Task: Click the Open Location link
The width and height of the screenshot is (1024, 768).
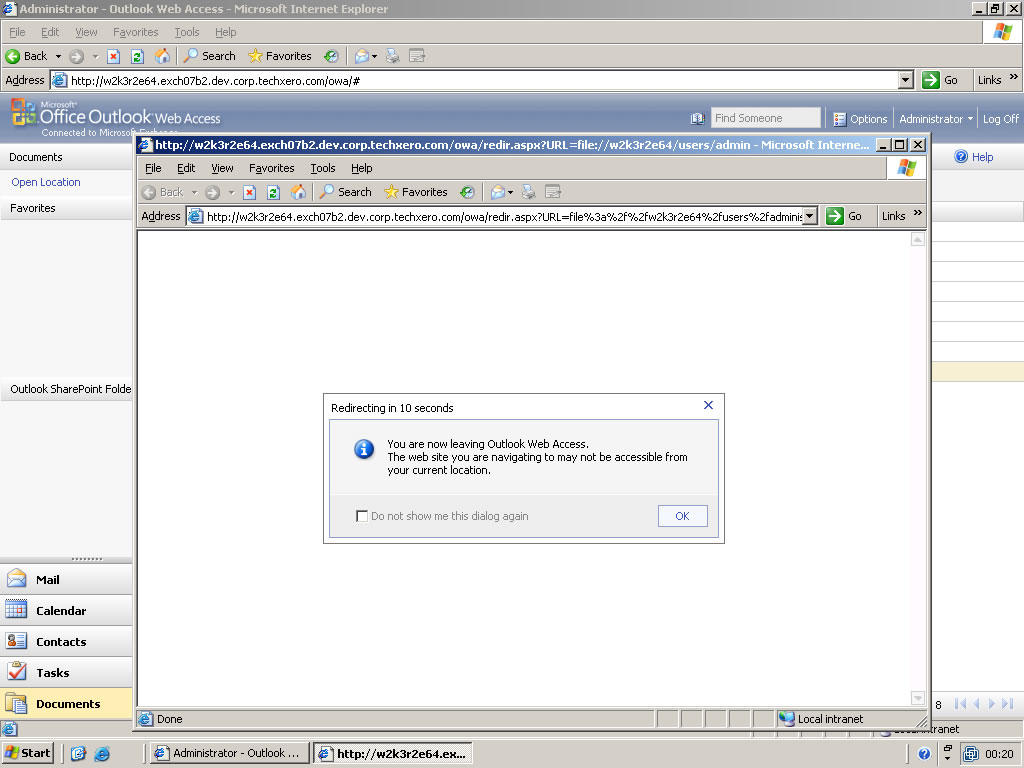Action: pyautogui.click(x=46, y=182)
